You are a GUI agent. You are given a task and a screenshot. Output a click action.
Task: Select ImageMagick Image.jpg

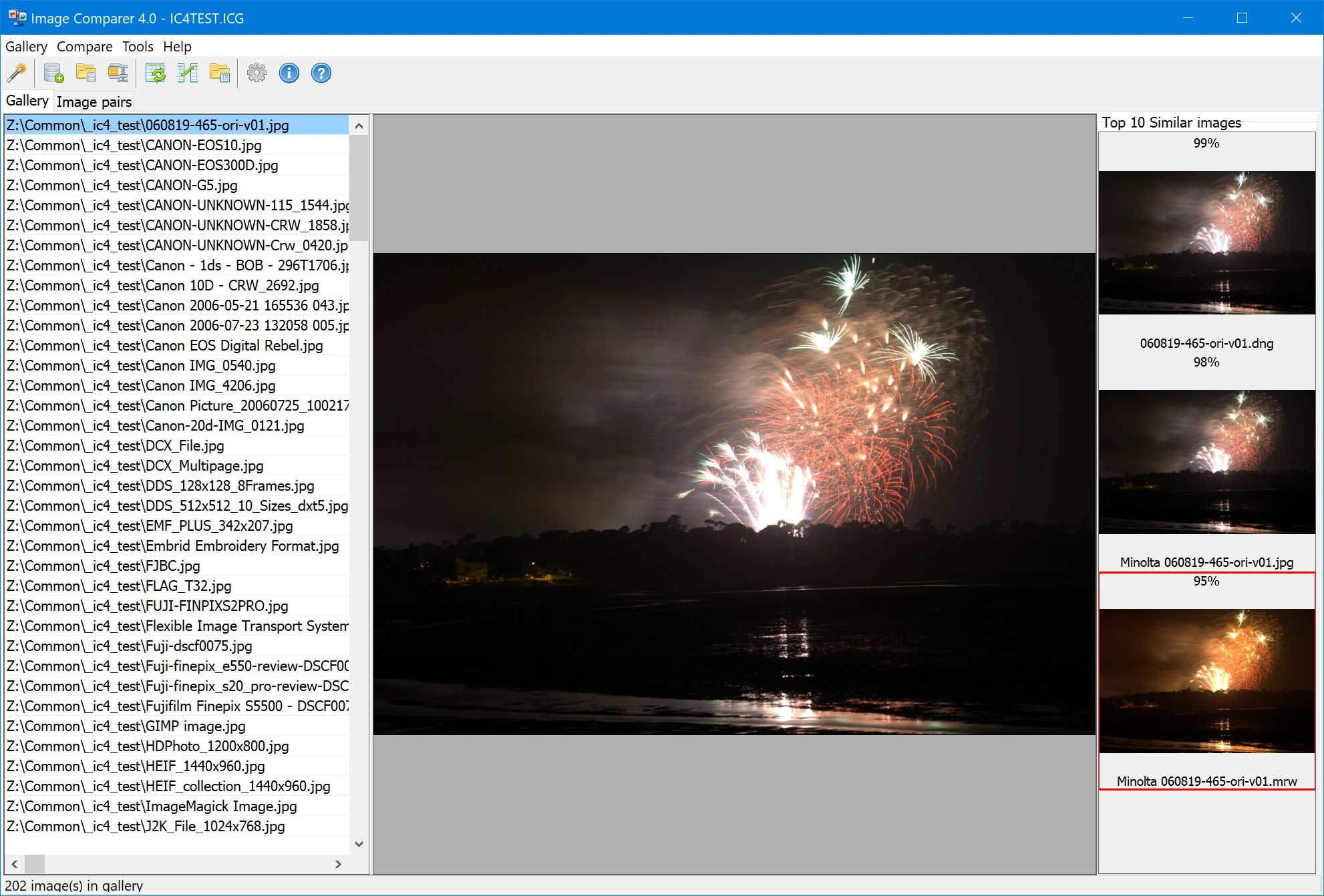176,806
